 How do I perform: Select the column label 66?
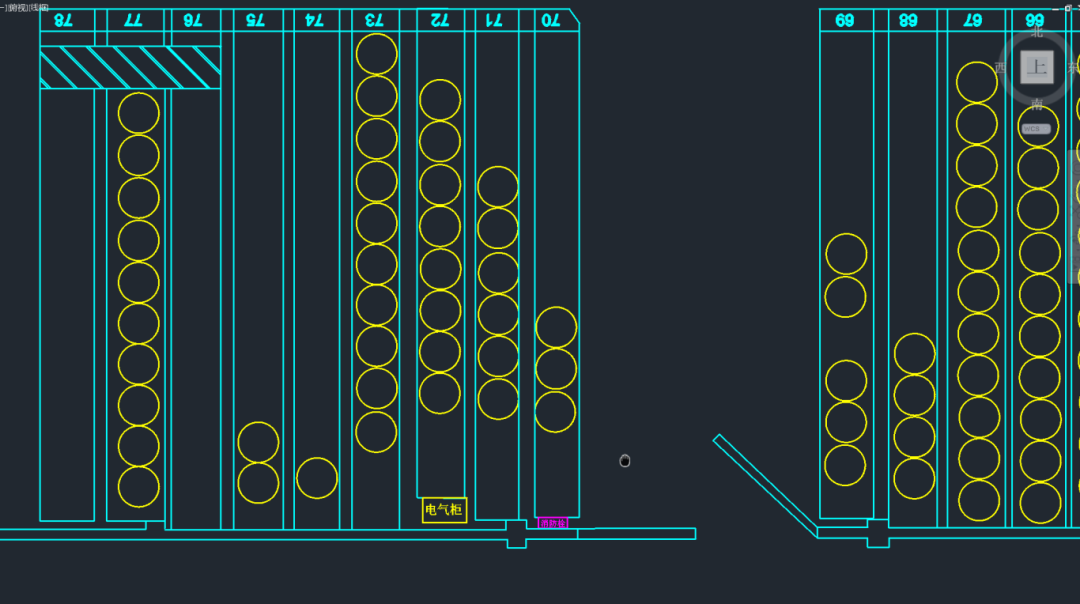(1035, 20)
